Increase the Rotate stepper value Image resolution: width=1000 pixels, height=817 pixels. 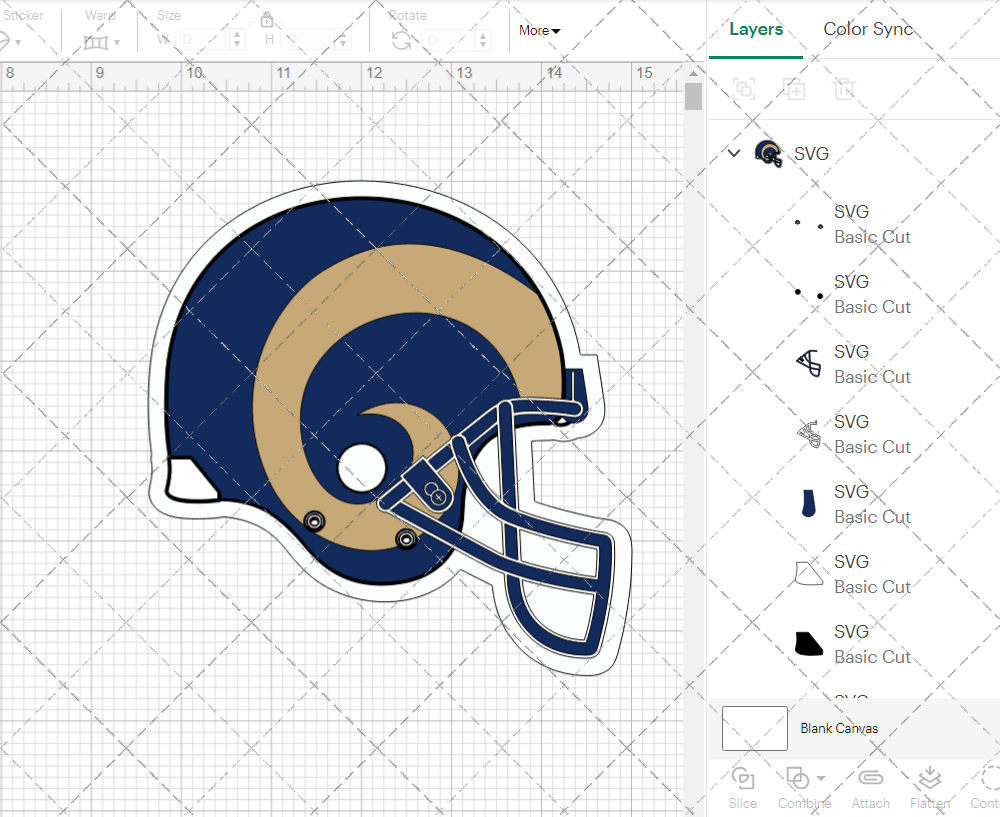click(483, 35)
